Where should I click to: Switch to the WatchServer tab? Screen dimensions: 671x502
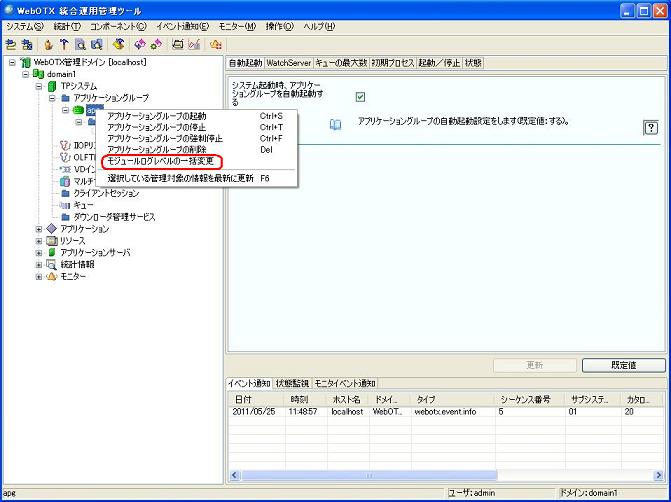[288, 62]
